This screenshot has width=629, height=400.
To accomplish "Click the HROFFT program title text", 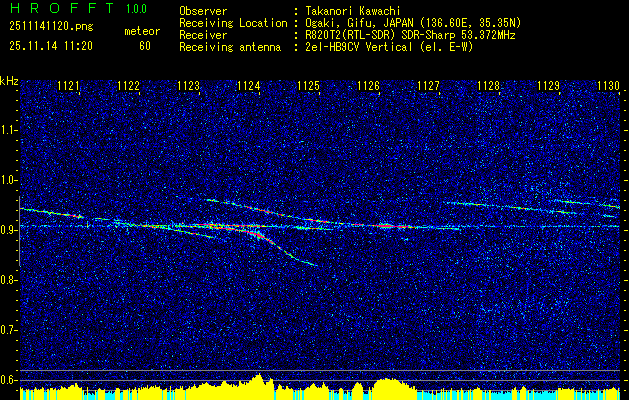I will tap(62, 8).
